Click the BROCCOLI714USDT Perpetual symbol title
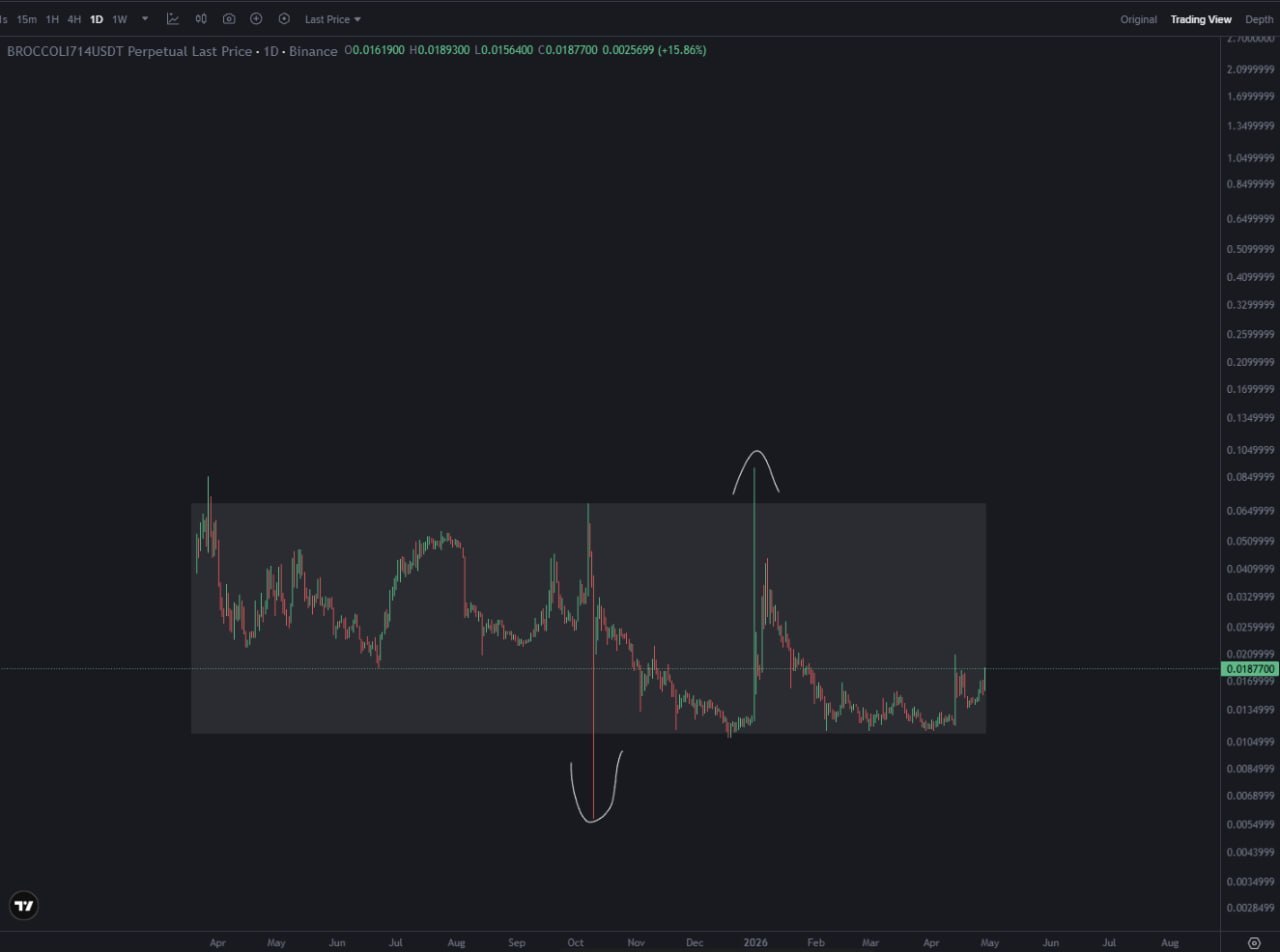The width and height of the screenshot is (1280, 952). (130, 50)
